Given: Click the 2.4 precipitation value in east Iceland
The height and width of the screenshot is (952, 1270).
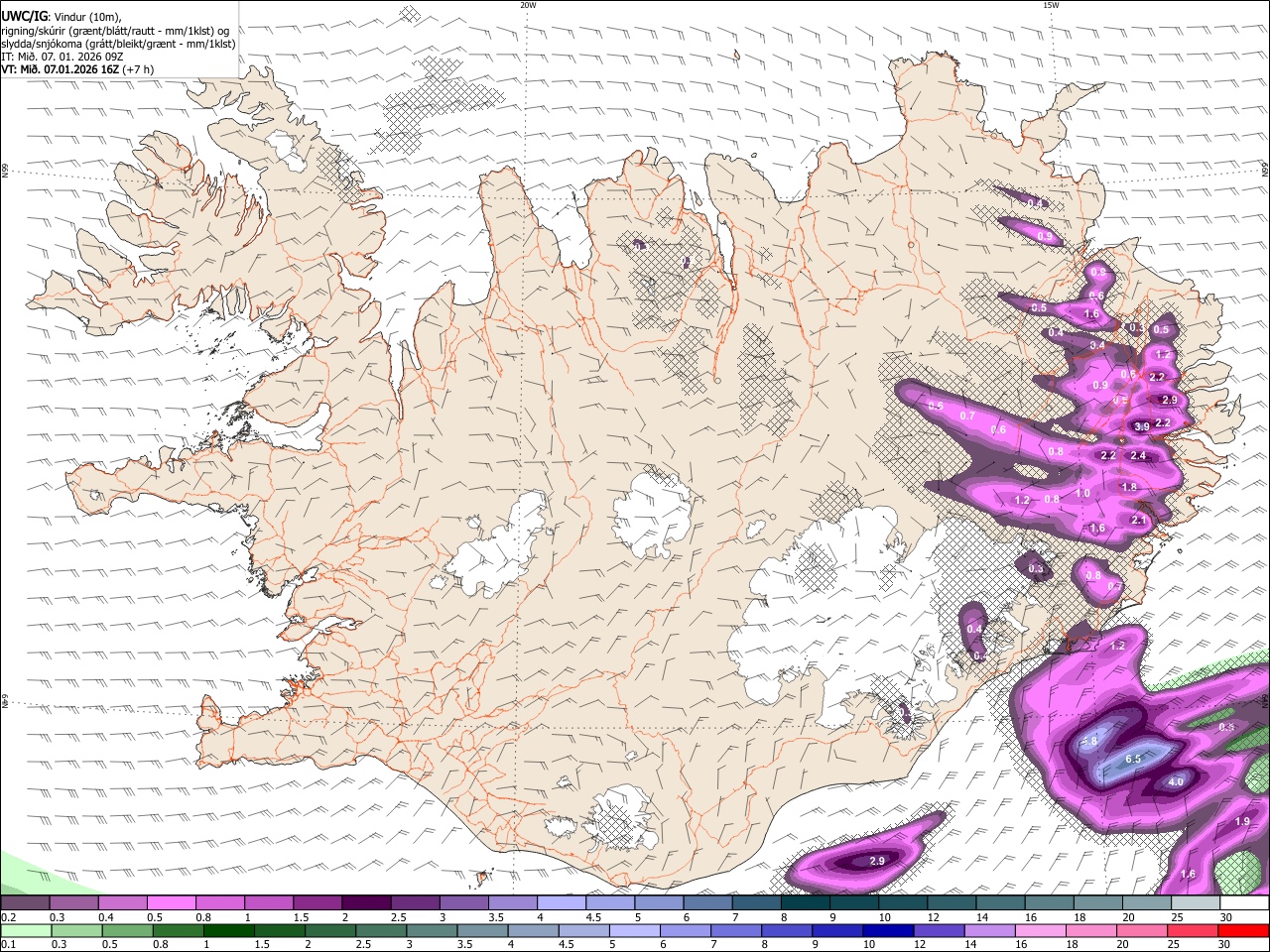Looking at the screenshot, I should (1138, 456).
